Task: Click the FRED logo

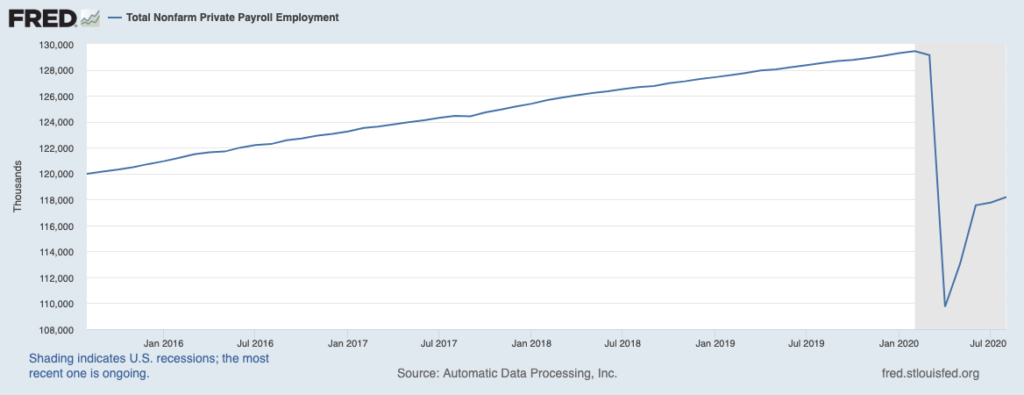Action: coord(43,18)
